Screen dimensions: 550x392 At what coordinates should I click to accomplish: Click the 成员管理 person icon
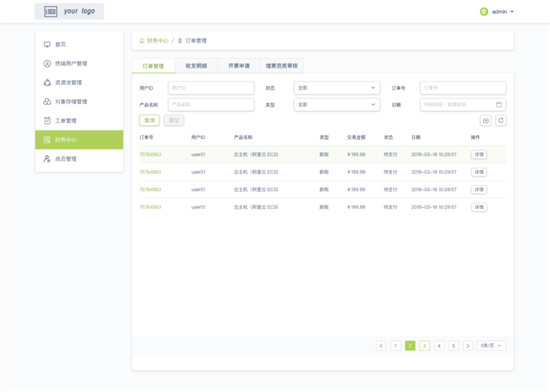(47, 159)
